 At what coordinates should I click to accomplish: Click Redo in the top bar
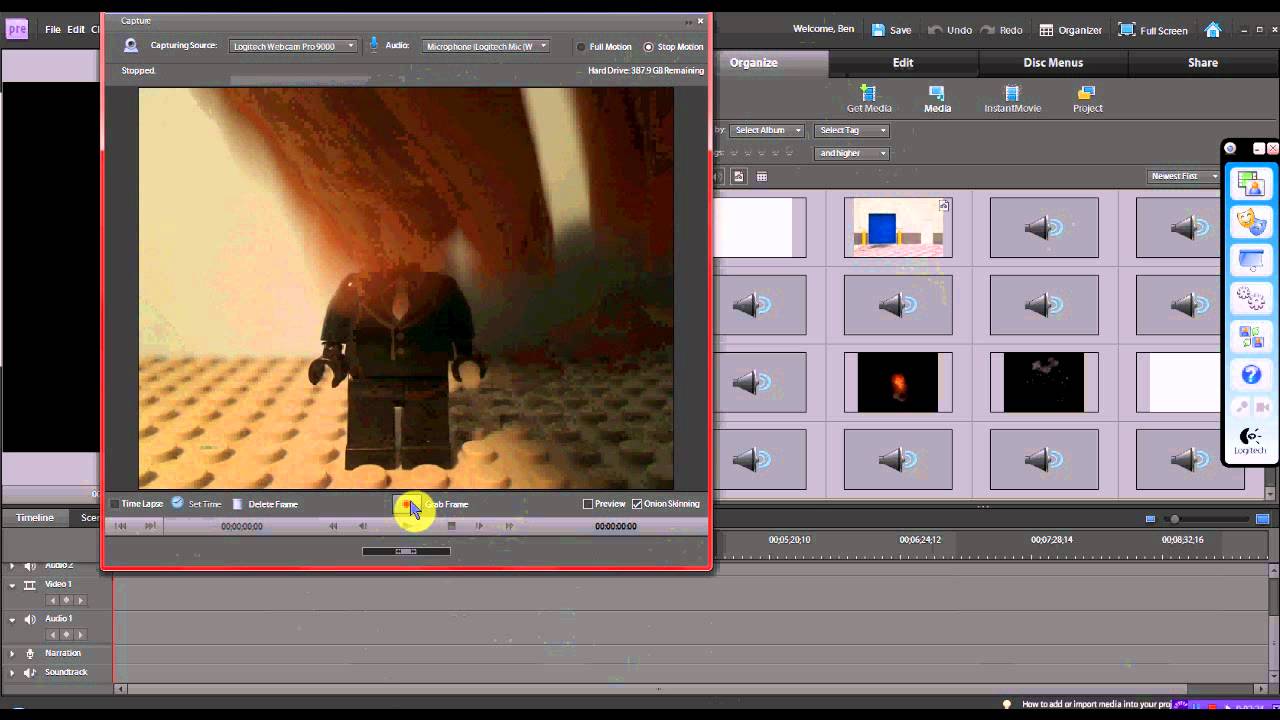click(1002, 30)
